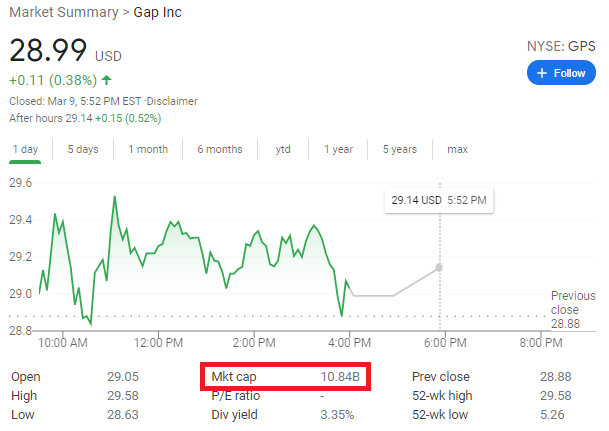Switch to the 5 days tab
Viewport: 609px width, 431px height.
[x=83, y=149]
